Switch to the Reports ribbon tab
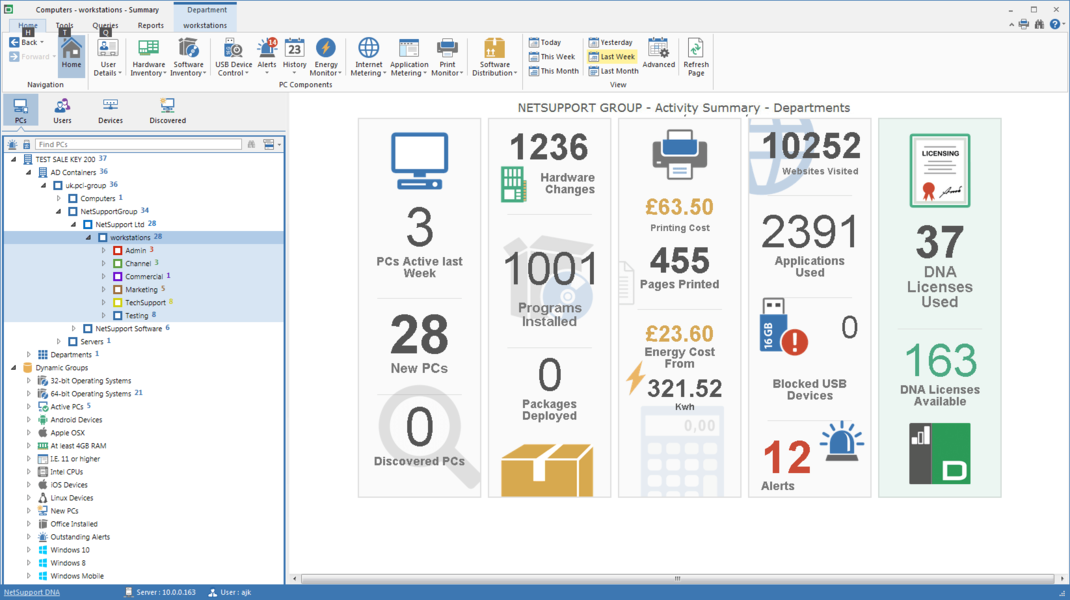 coord(150,25)
